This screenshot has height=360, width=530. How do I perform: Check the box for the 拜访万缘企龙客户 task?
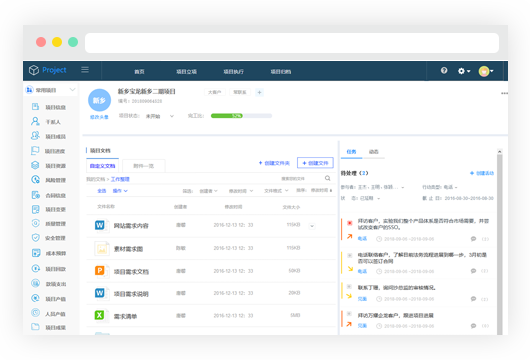coord(350,314)
